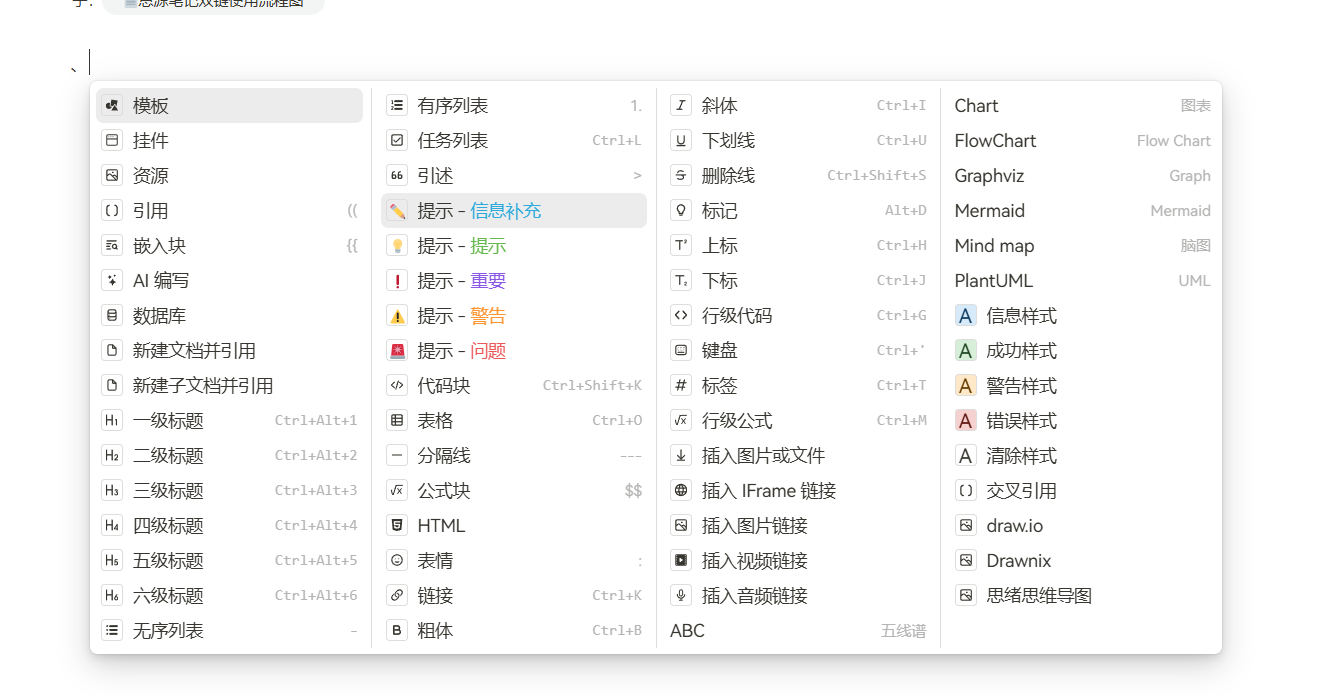
Task: Click the 数据库 database icon
Action: [x=112, y=316]
